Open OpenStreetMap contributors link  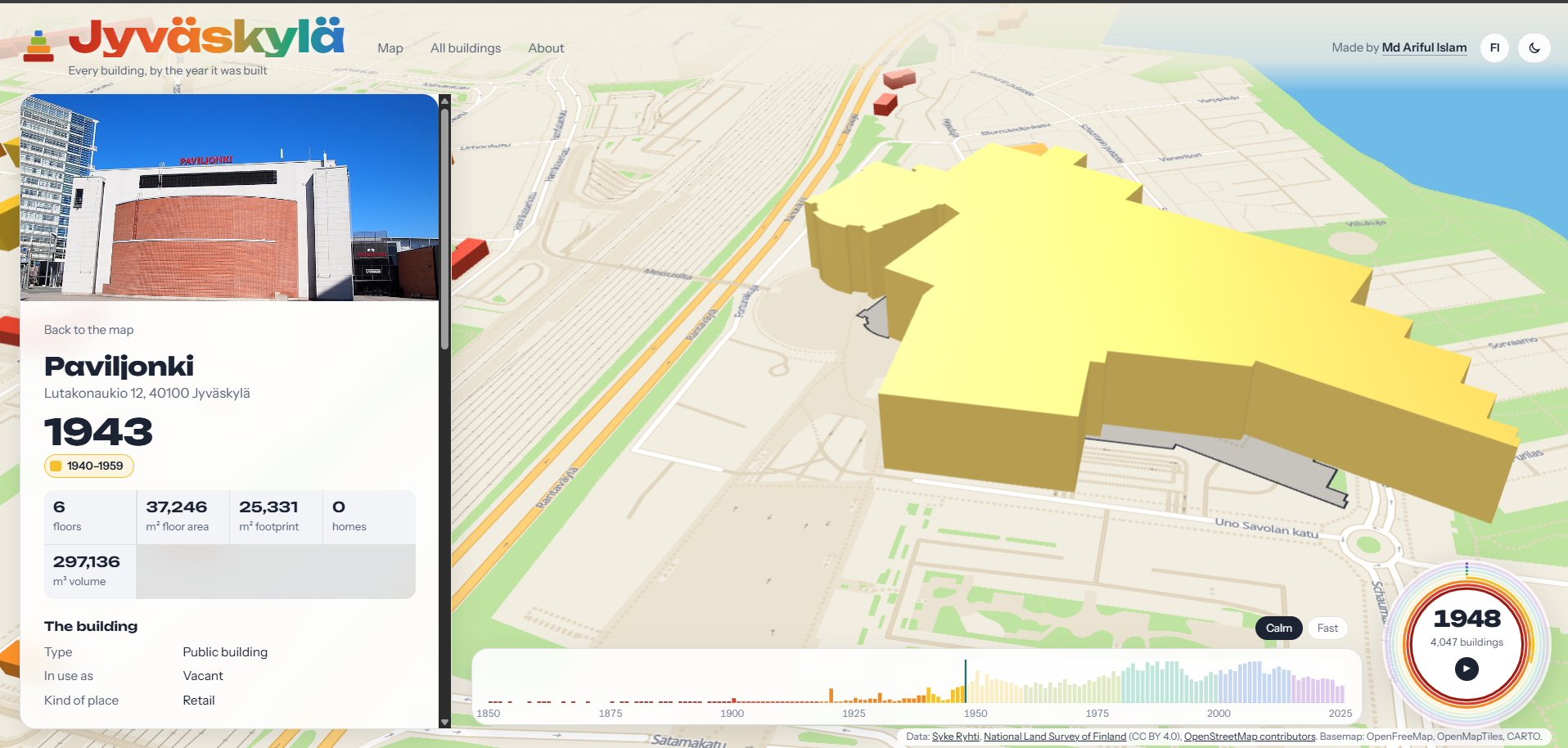pos(1250,737)
